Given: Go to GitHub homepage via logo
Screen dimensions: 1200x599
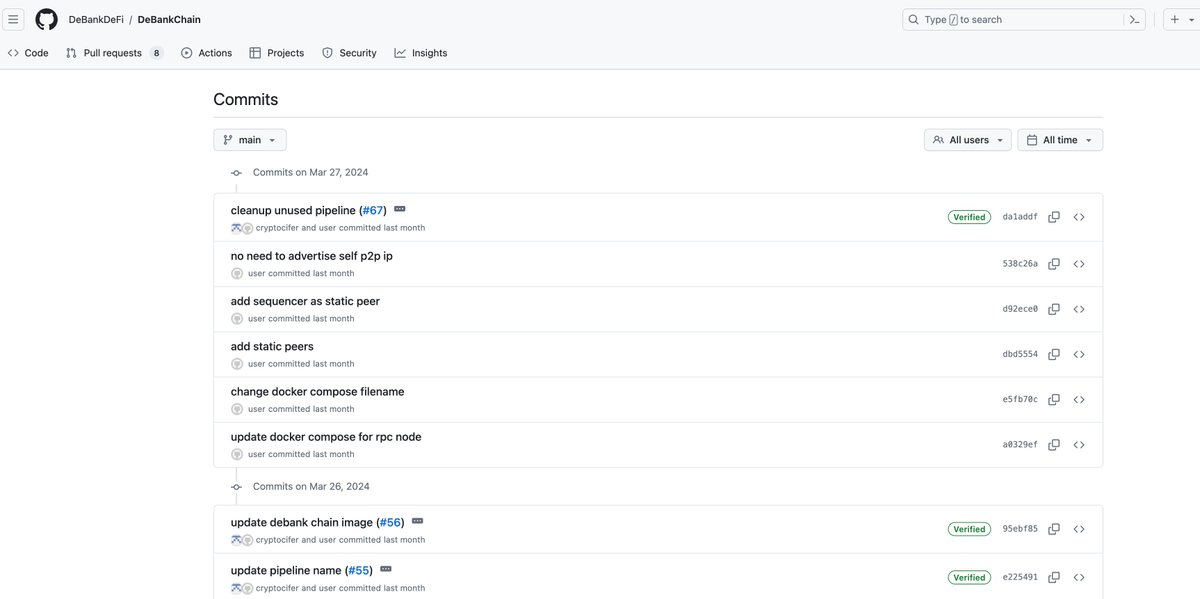Looking at the screenshot, I should pos(46,19).
